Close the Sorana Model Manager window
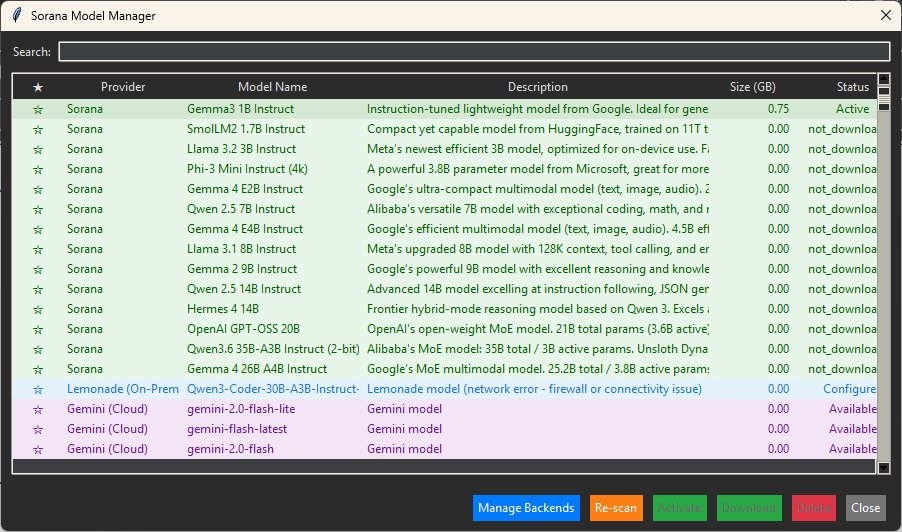 tap(886, 16)
